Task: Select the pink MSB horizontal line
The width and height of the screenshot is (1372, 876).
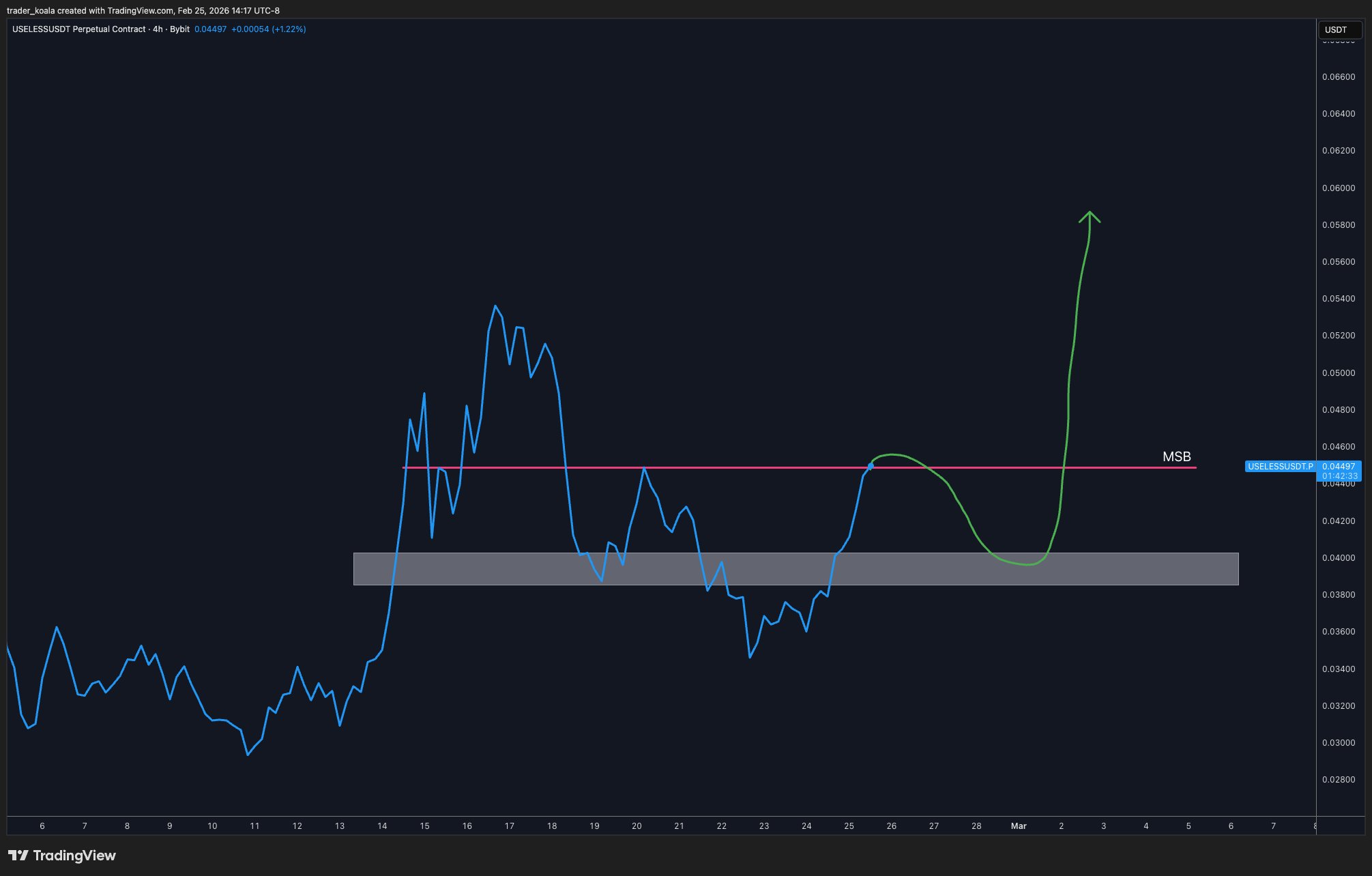Action: point(750,467)
